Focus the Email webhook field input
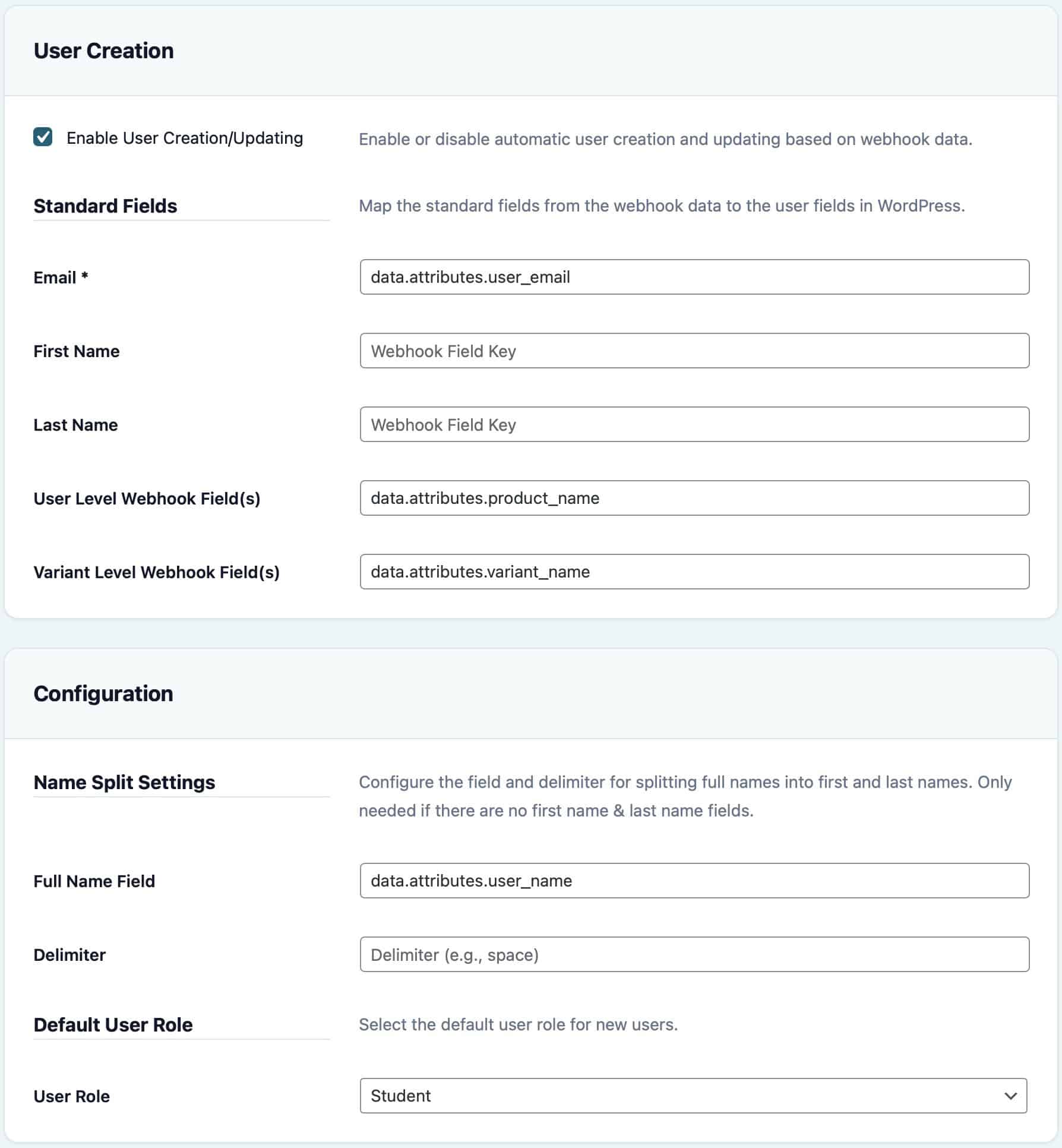Image resolution: width=1062 pixels, height=1148 pixels. point(694,277)
